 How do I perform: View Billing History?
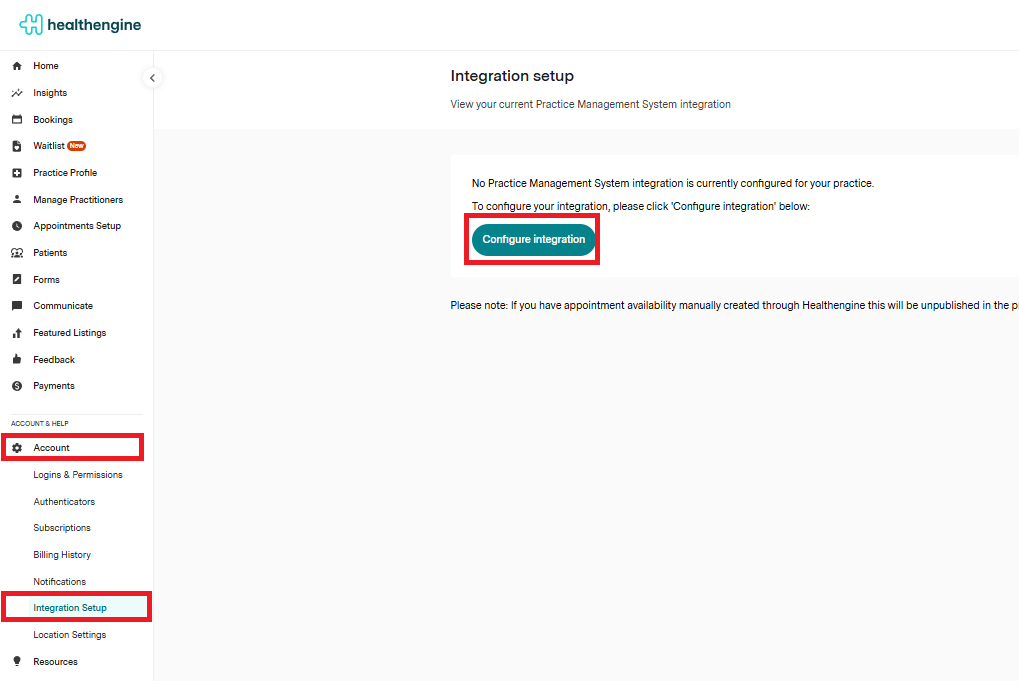62,555
